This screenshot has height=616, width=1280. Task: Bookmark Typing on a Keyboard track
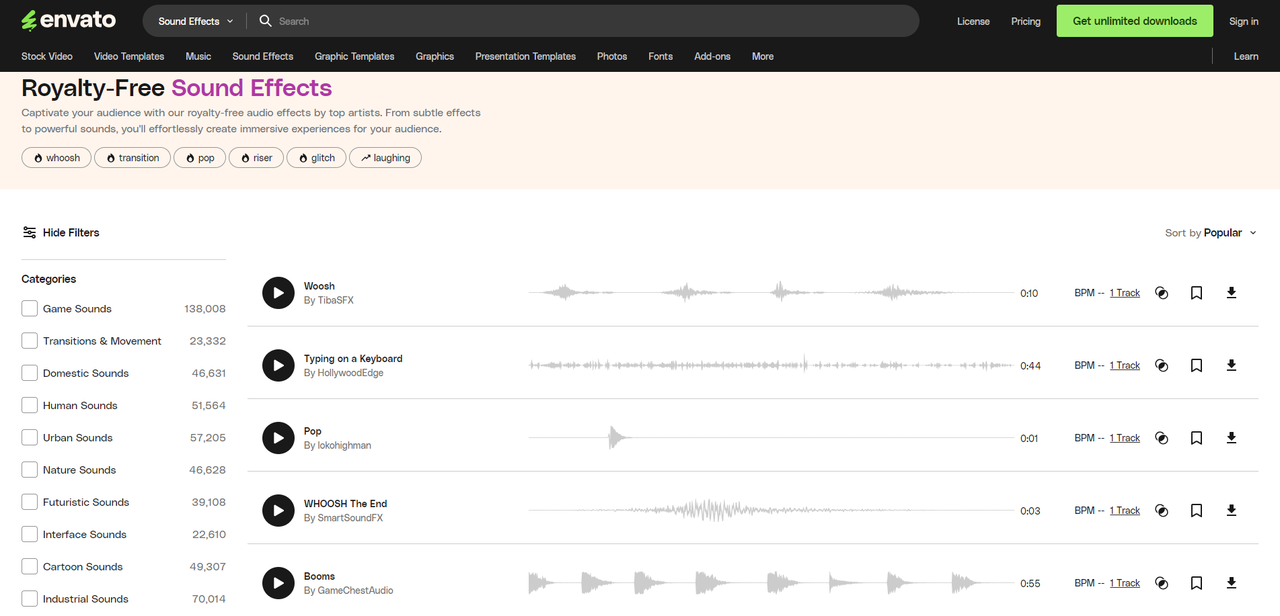(1196, 365)
